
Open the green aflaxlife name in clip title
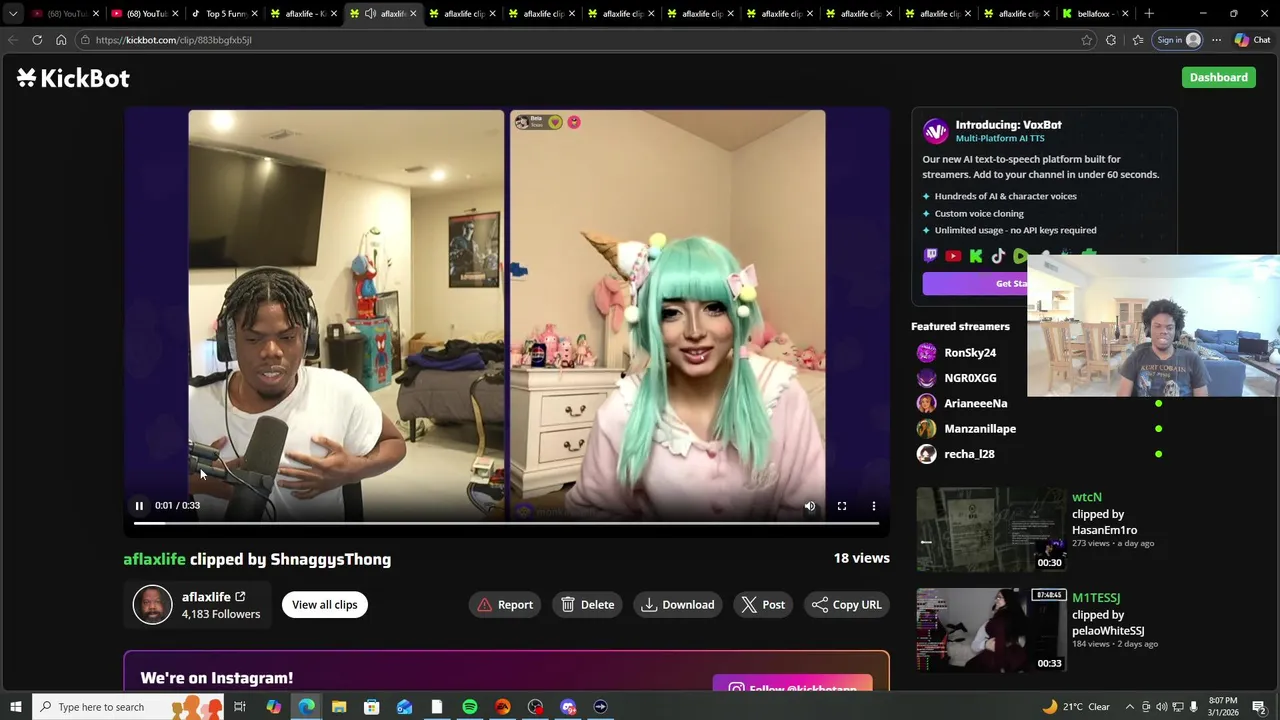point(154,559)
